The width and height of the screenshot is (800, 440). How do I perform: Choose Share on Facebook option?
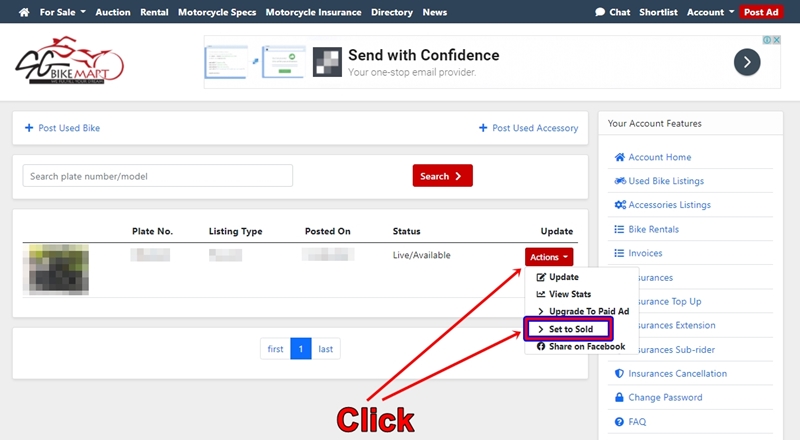point(580,346)
